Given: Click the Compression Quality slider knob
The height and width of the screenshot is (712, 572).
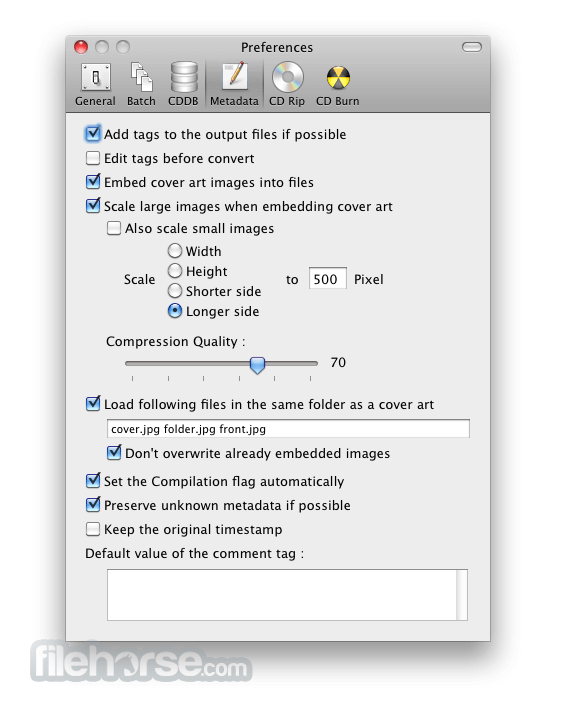Looking at the screenshot, I should pos(257,365).
